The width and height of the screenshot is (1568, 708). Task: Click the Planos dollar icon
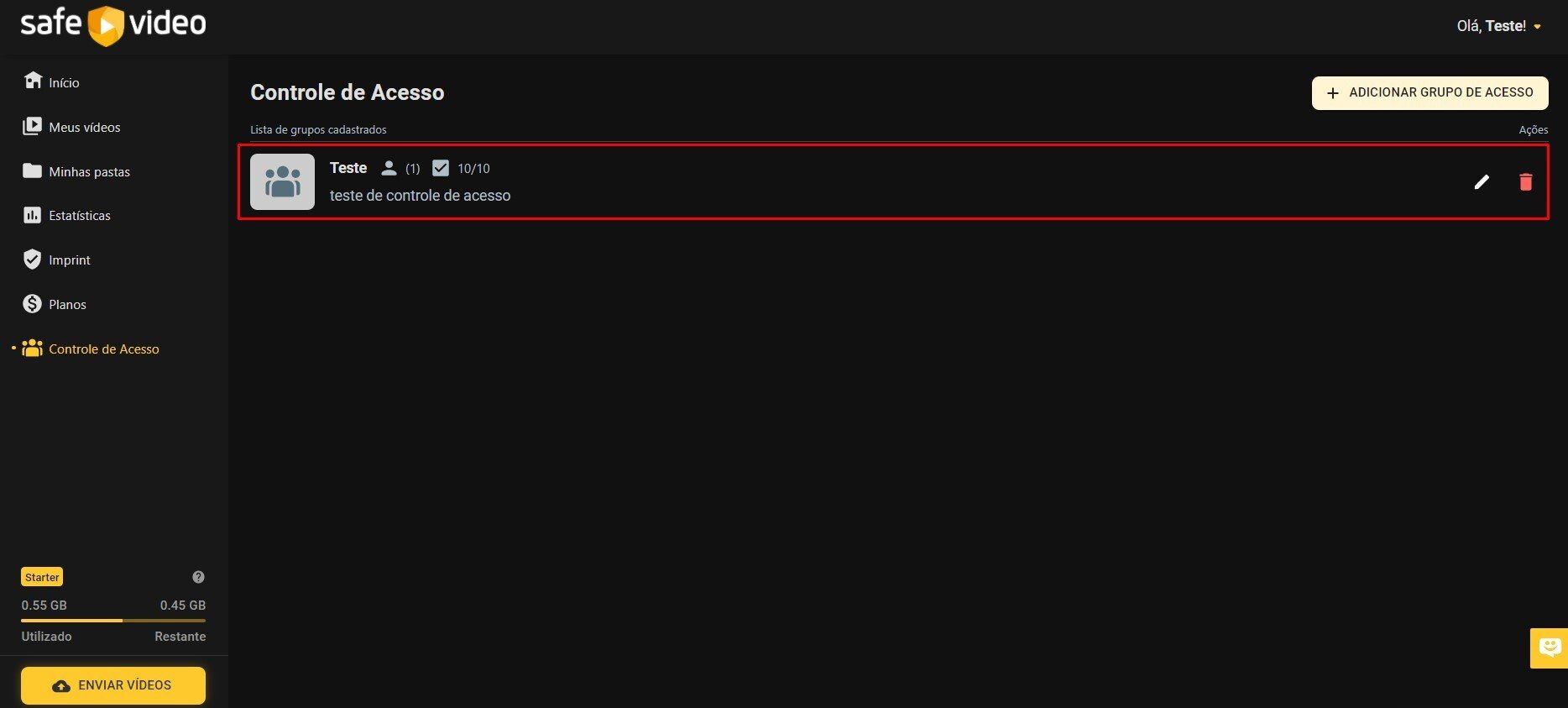[32, 304]
